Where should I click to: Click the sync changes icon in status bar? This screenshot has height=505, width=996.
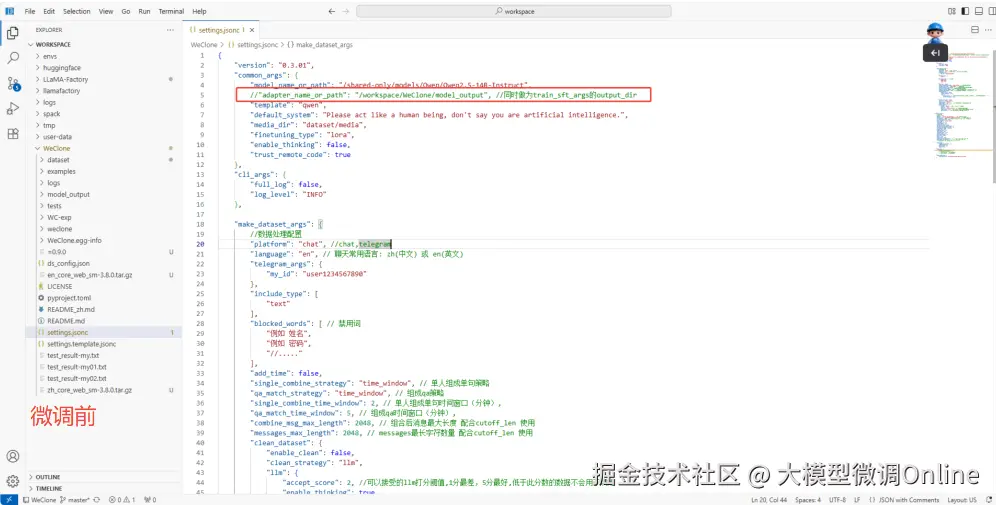97,500
